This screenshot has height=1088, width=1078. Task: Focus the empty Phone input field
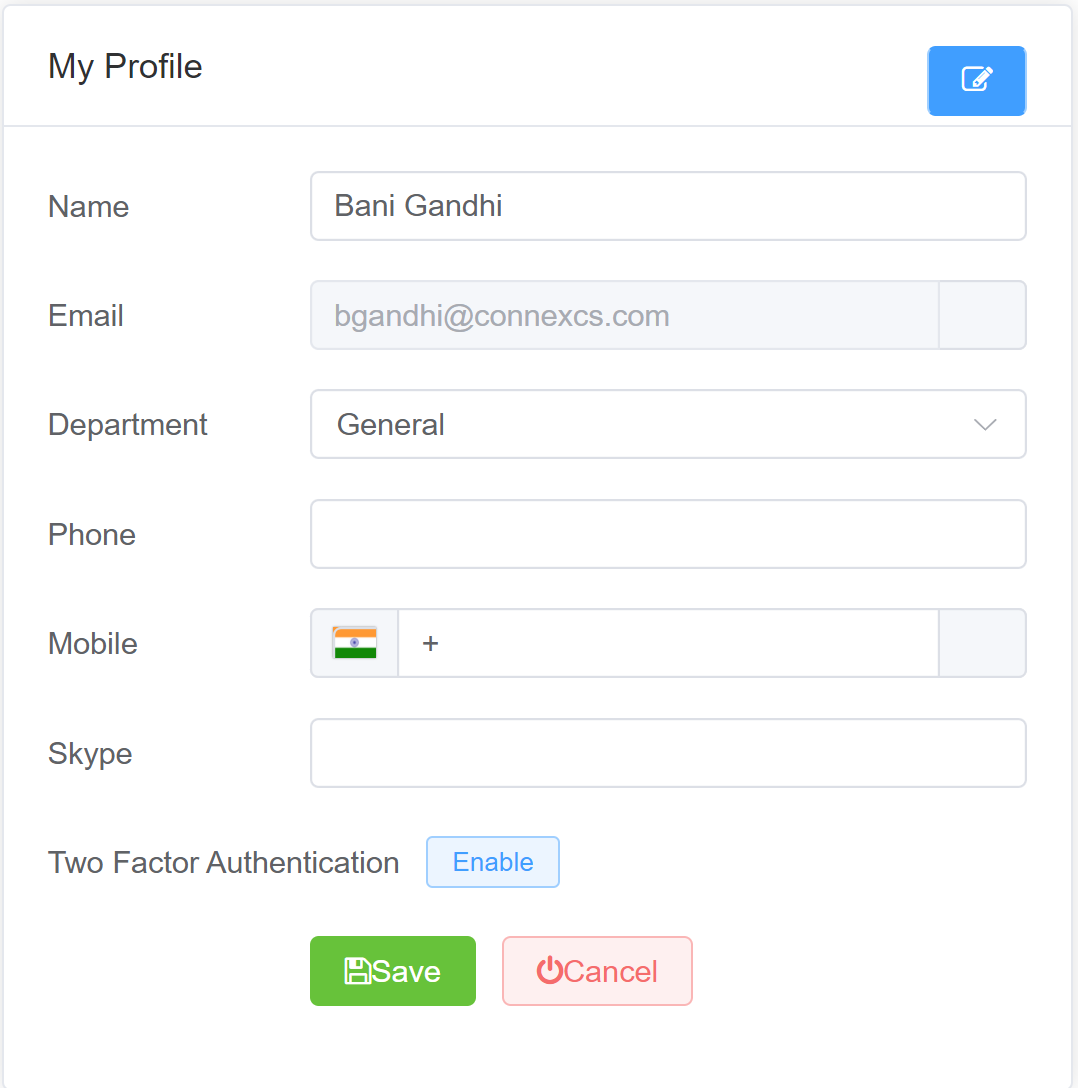coord(668,534)
